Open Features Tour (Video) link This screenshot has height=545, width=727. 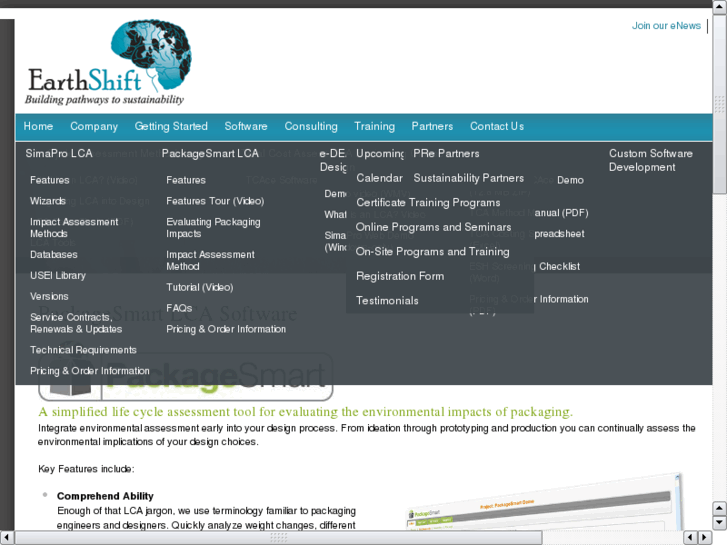tap(215, 201)
